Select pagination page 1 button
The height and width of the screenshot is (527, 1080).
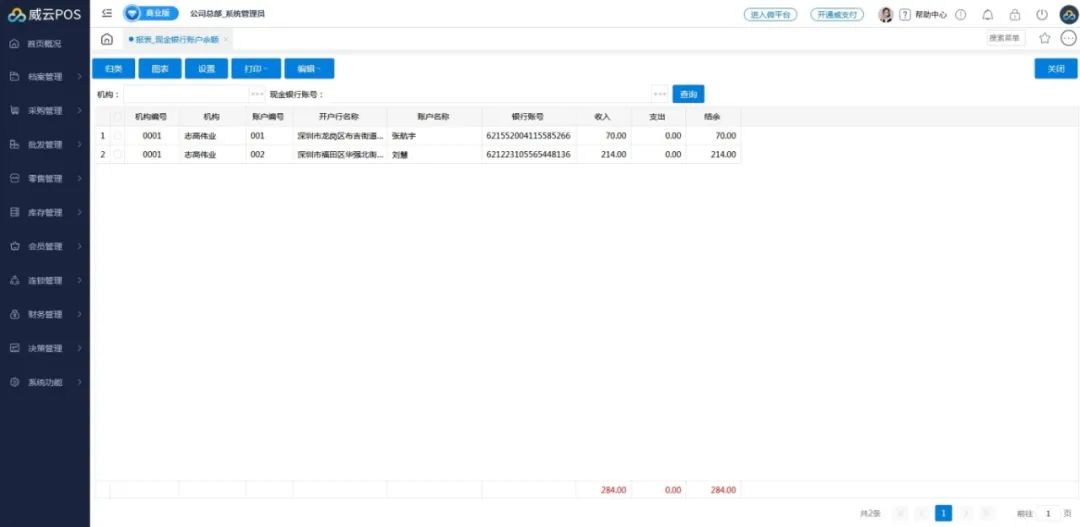point(943,513)
